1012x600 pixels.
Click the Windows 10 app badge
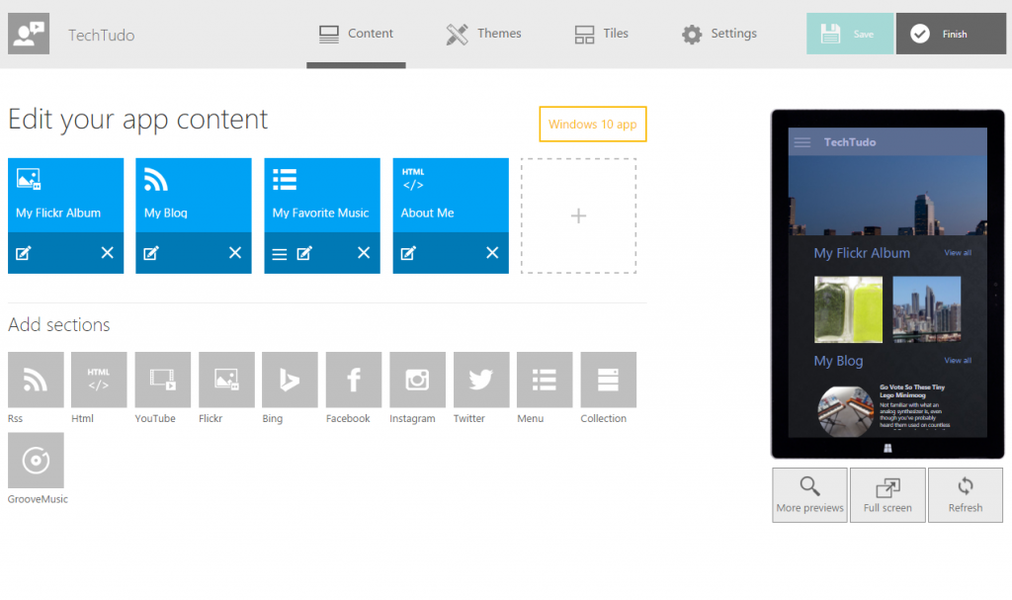592,124
